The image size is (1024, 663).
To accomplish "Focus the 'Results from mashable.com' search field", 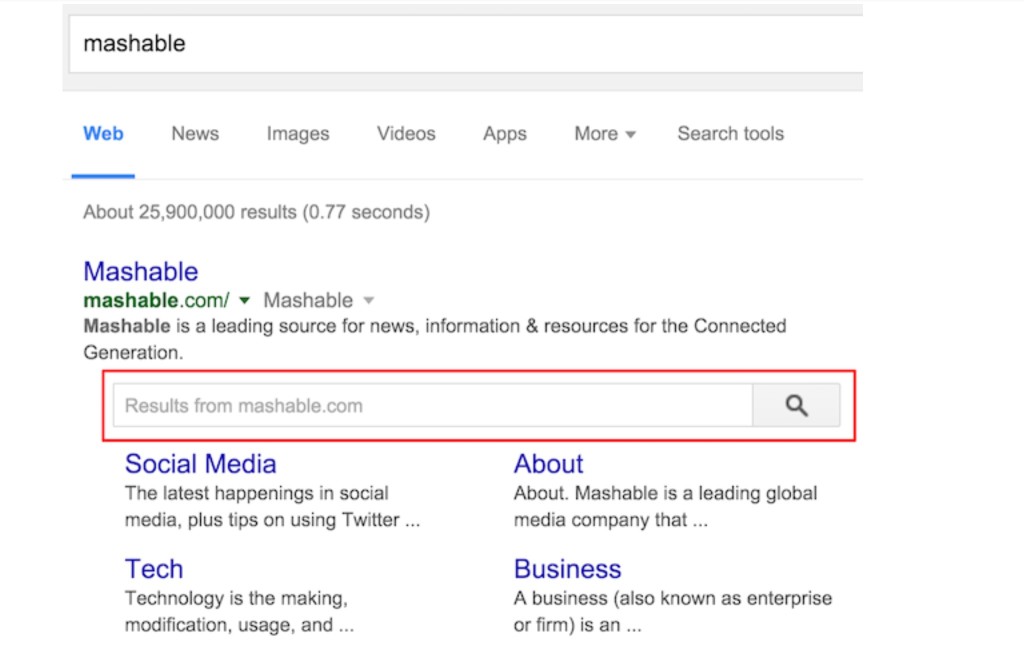I will (x=432, y=406).
